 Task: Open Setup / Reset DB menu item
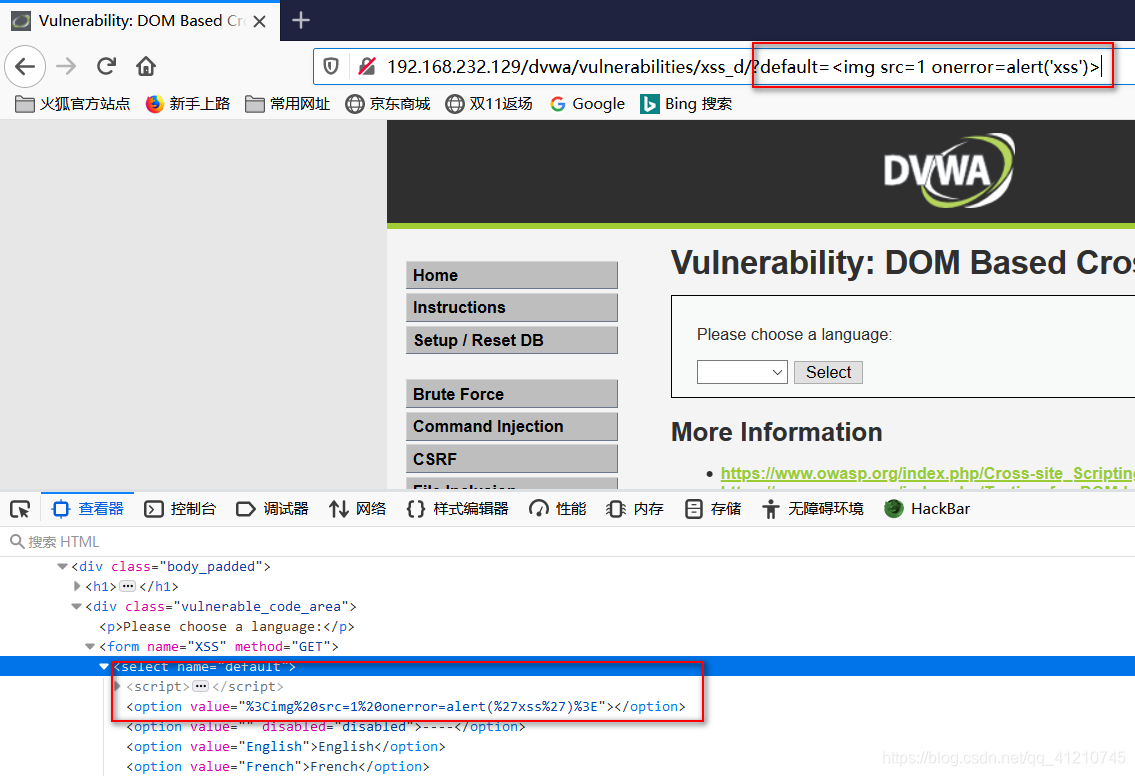click(512, 340)
